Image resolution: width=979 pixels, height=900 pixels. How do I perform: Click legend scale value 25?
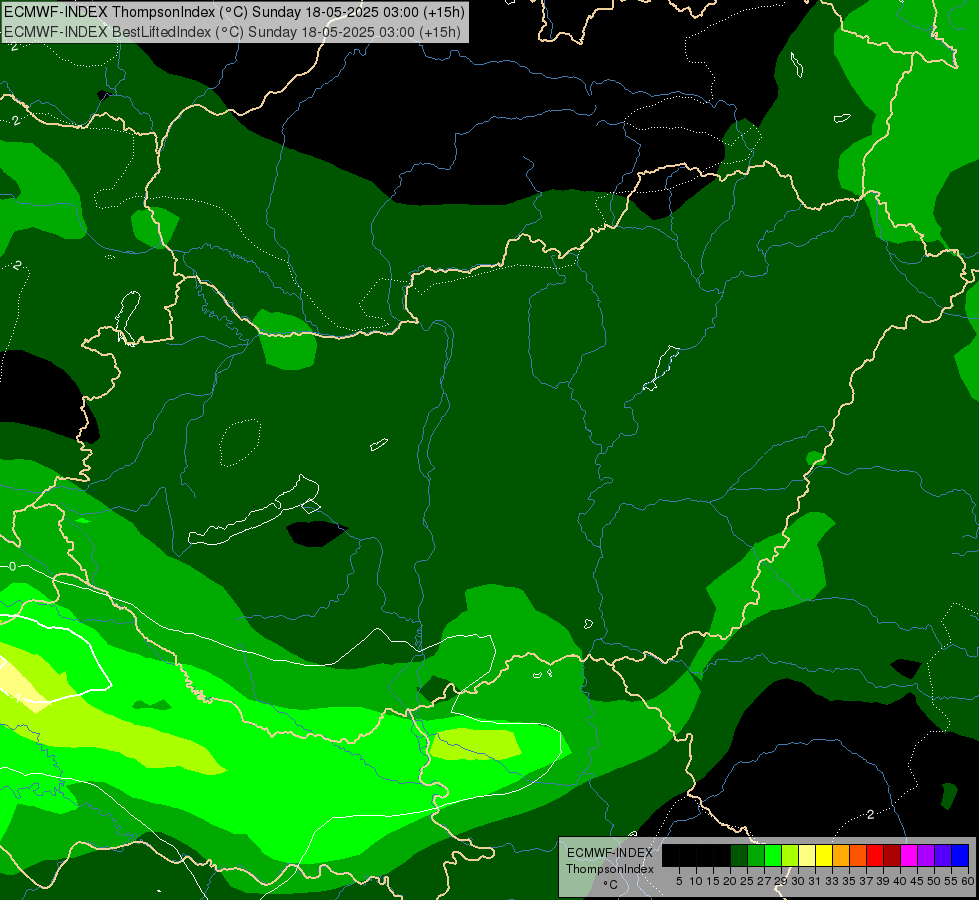[747, 881]
